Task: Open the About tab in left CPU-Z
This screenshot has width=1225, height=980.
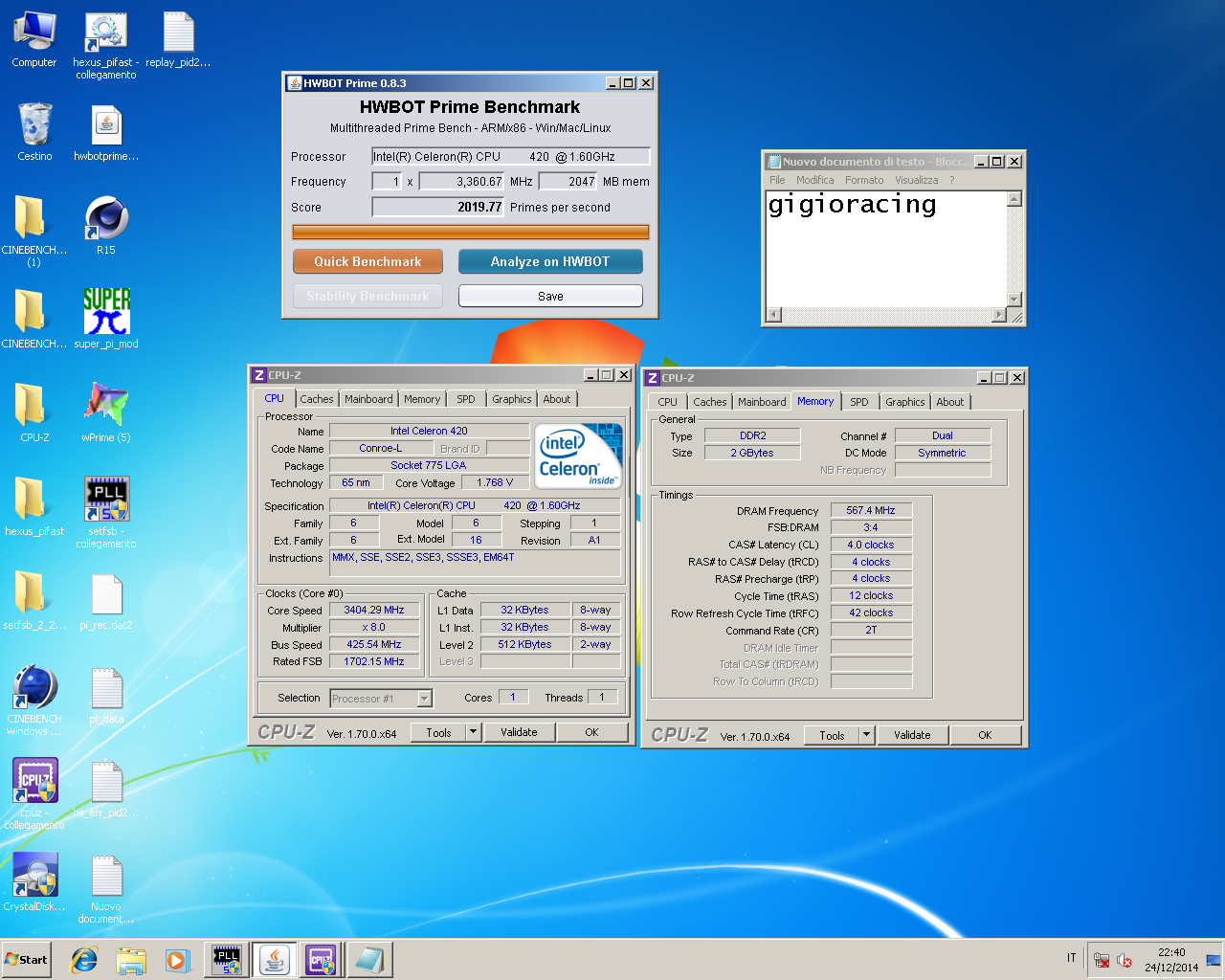Action: tap(557, 399)
